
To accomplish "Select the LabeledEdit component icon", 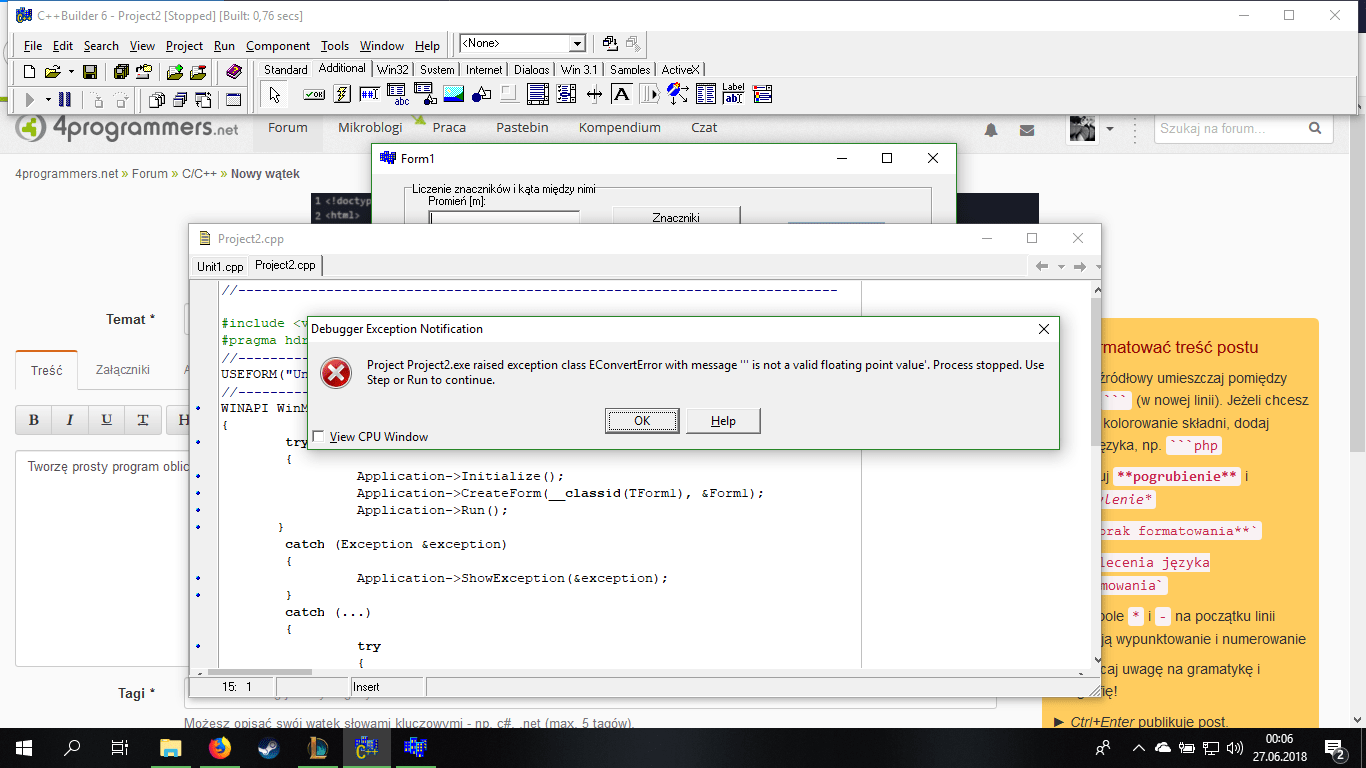I will tap(734, 95).
